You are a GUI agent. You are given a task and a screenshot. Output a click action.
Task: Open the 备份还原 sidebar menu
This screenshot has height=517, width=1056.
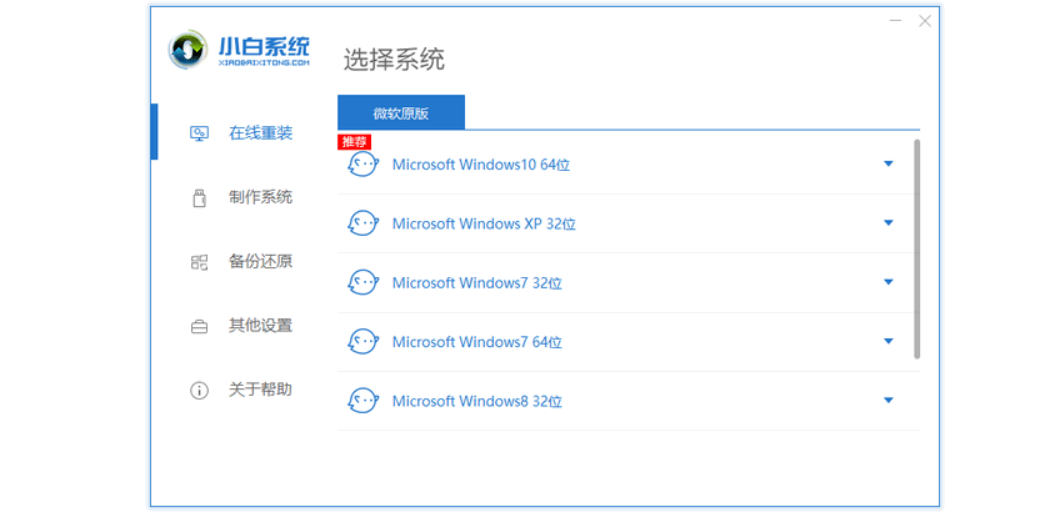click(260, 262)
